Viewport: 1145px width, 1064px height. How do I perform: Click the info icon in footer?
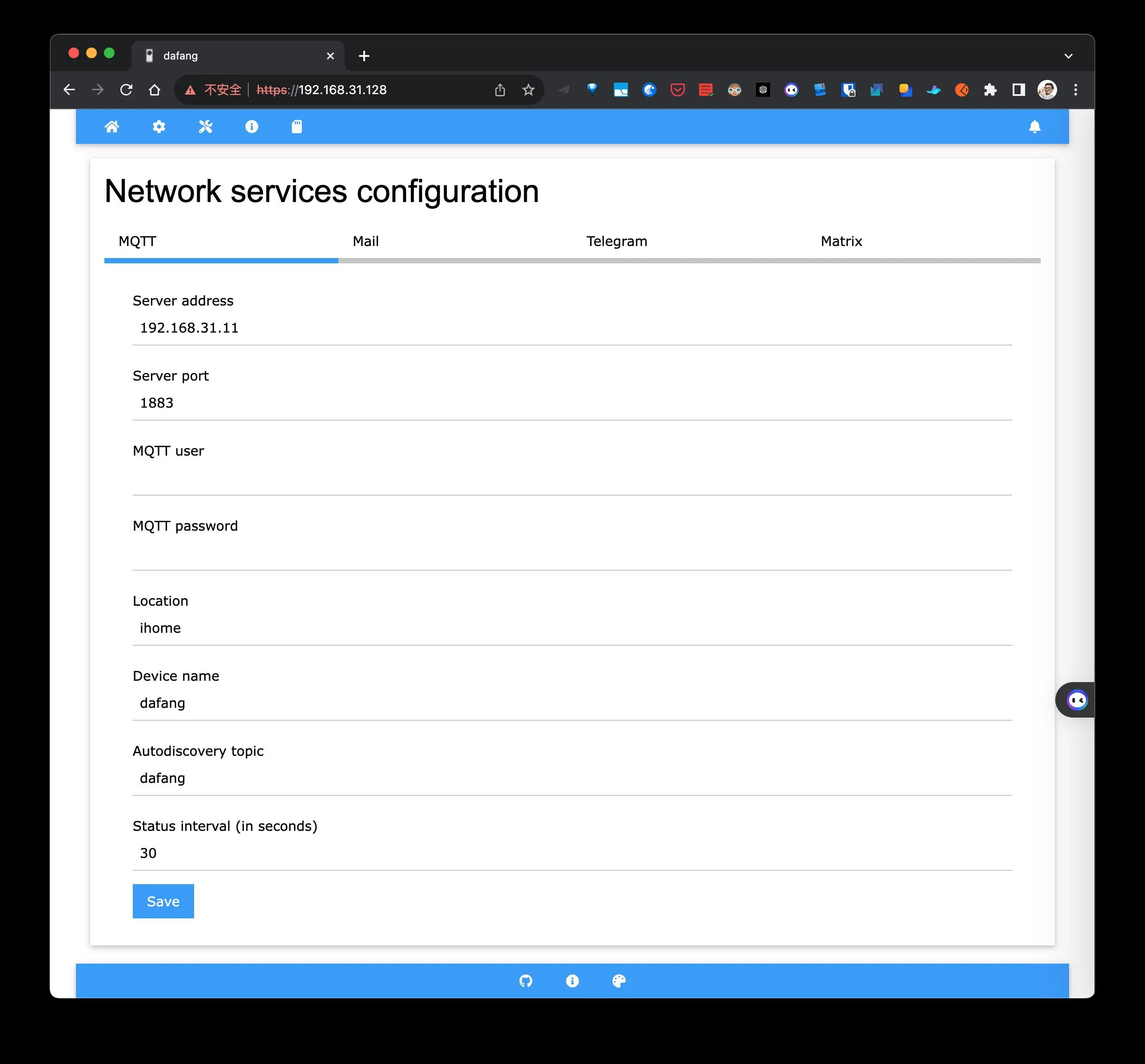tap(572, 981)
